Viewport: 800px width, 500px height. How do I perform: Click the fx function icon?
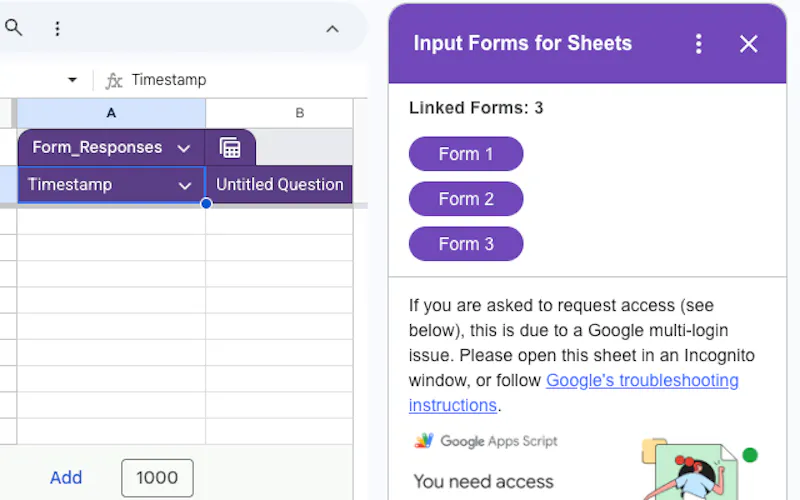point(113,81)
